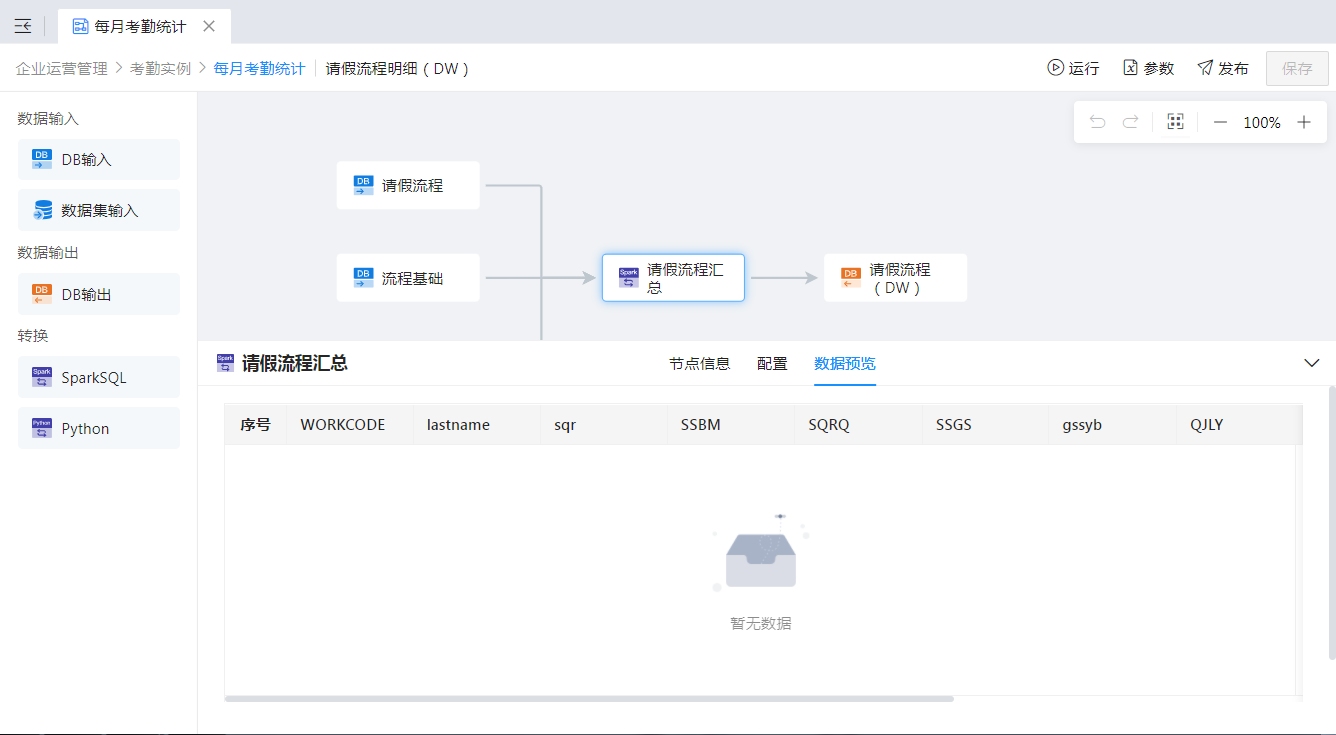Select the 请假流程（DW）output node
The image size is (1336, 735).
tap(895, 278)
